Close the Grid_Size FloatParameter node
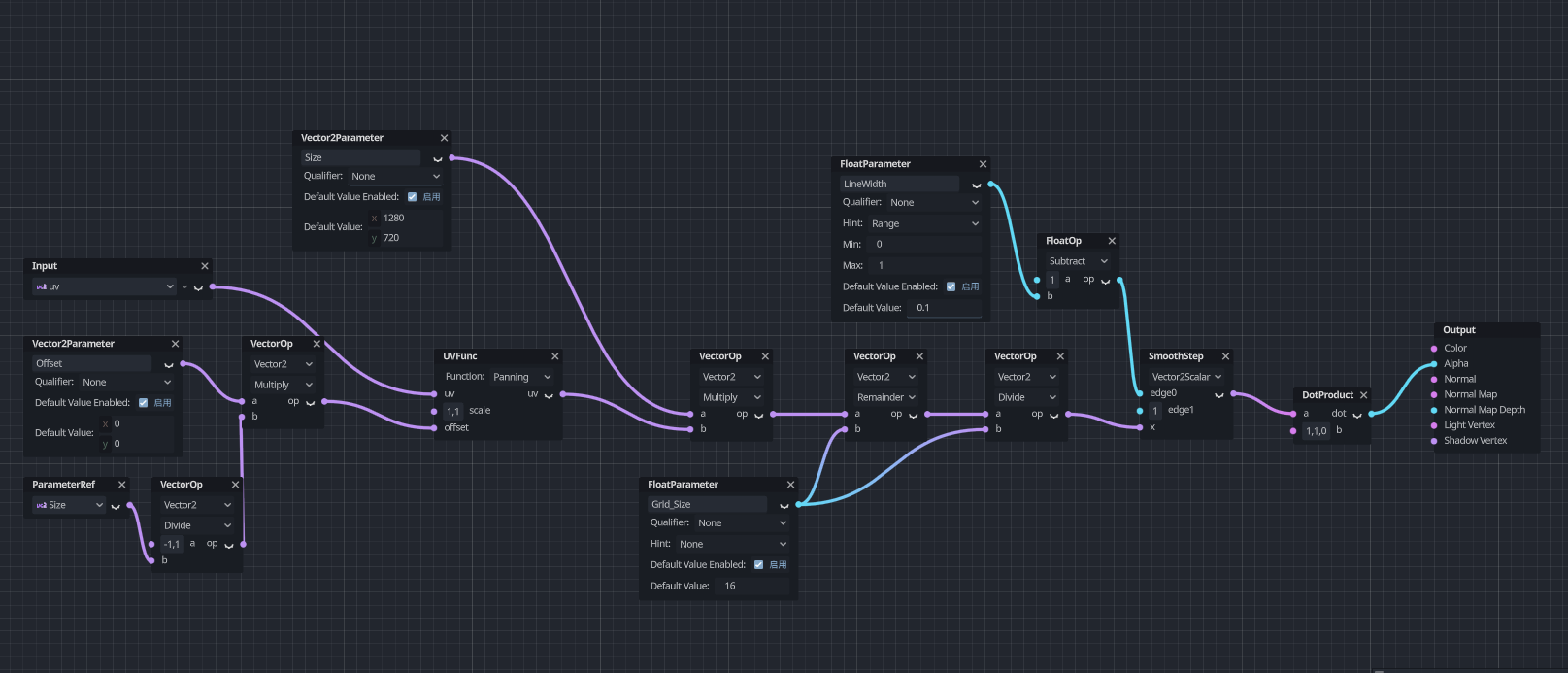This screenshot has height=673, width=1568. point(790,485)
